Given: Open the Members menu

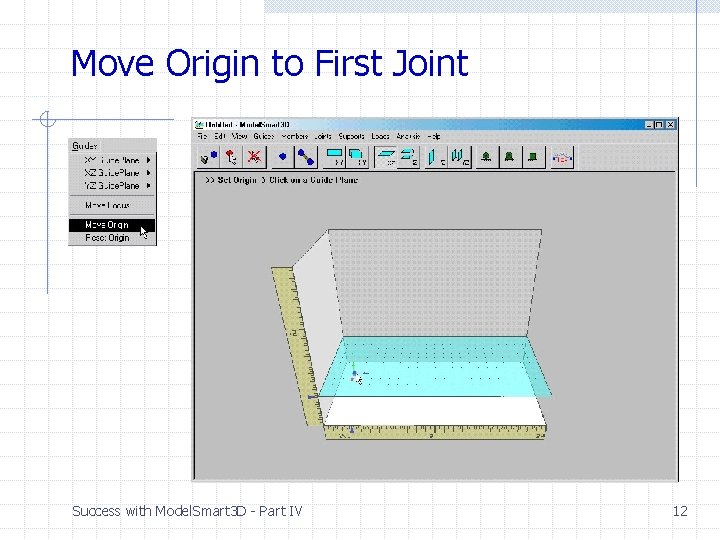Looking at the screenshot, I should pos(295,136).
